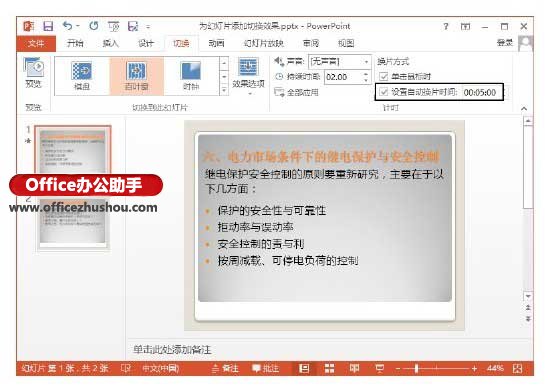Click the user account avatar icon
Viewport: 545px width, 389px height.
click(526, 43)
